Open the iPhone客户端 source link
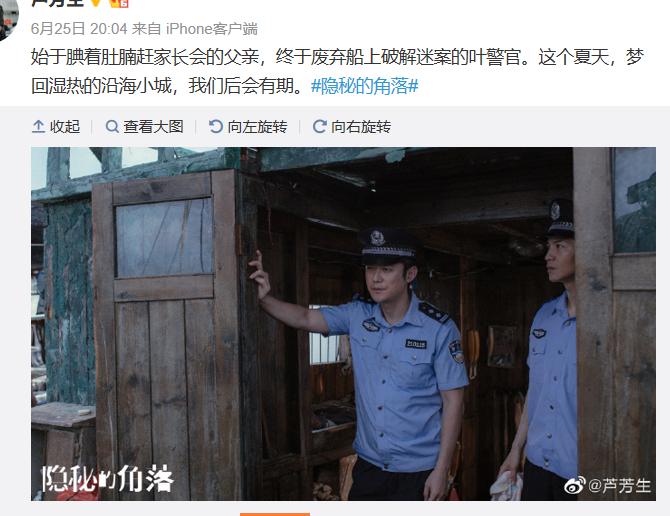This screenshot has width=670, height=516. tap(212, 29)
